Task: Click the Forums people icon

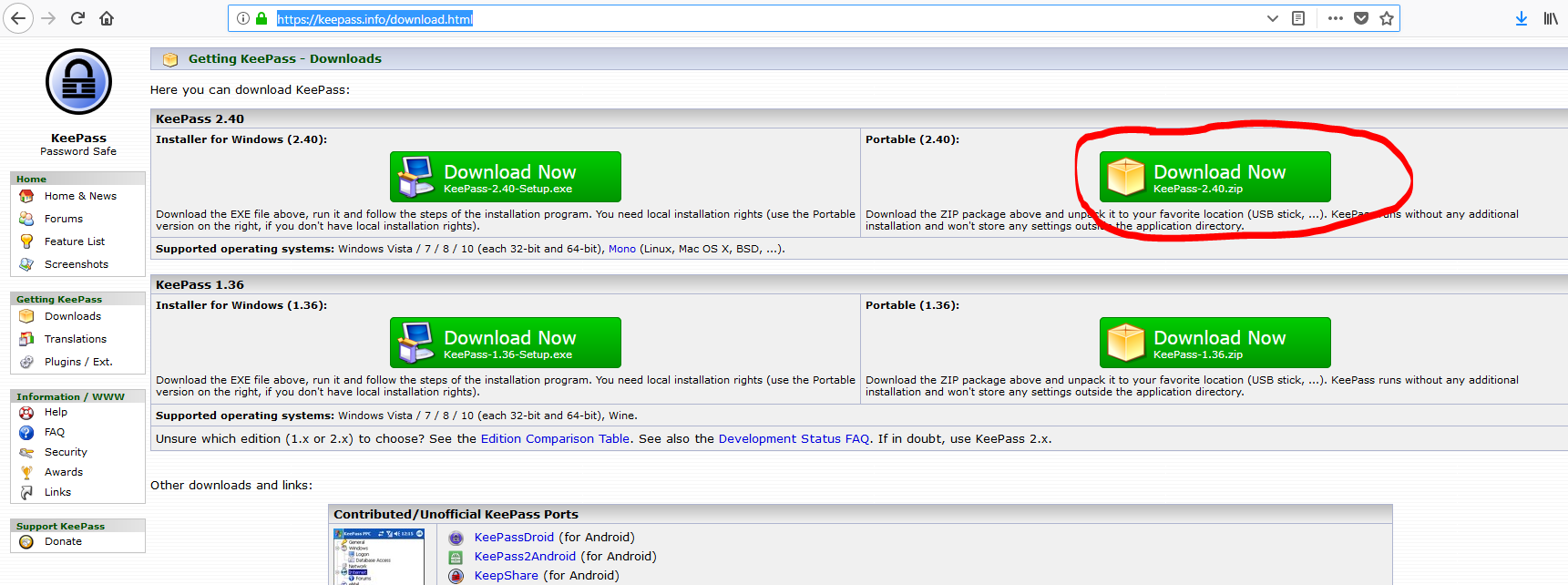Action: pos(26,219)
